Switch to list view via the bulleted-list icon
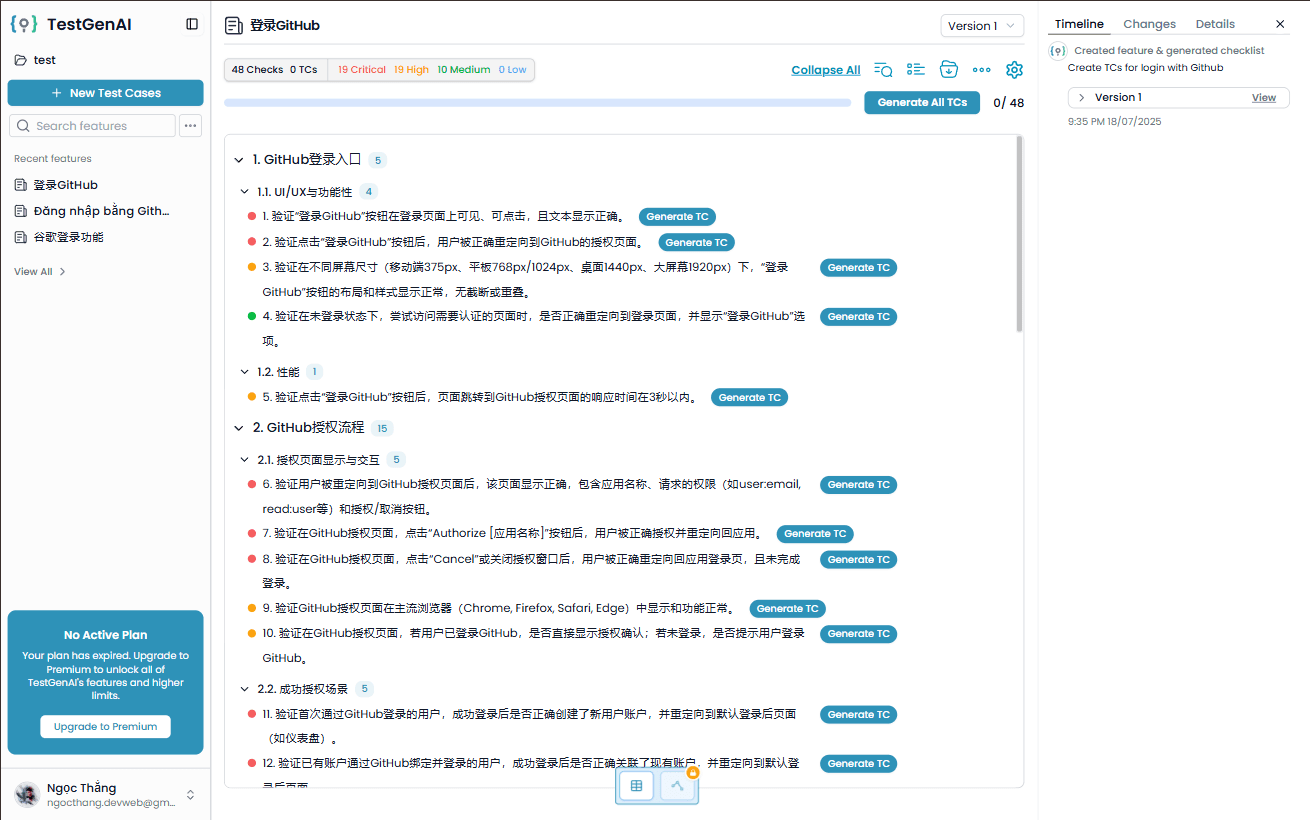Viewport: 1310px width, 820px height. pyautogui.click(x=916, y=69)
